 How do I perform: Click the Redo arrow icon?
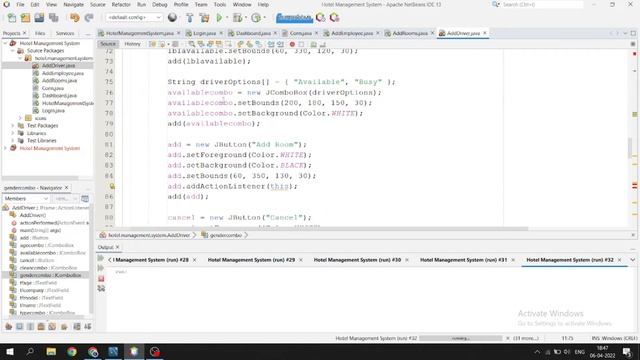tap(89, 18)
